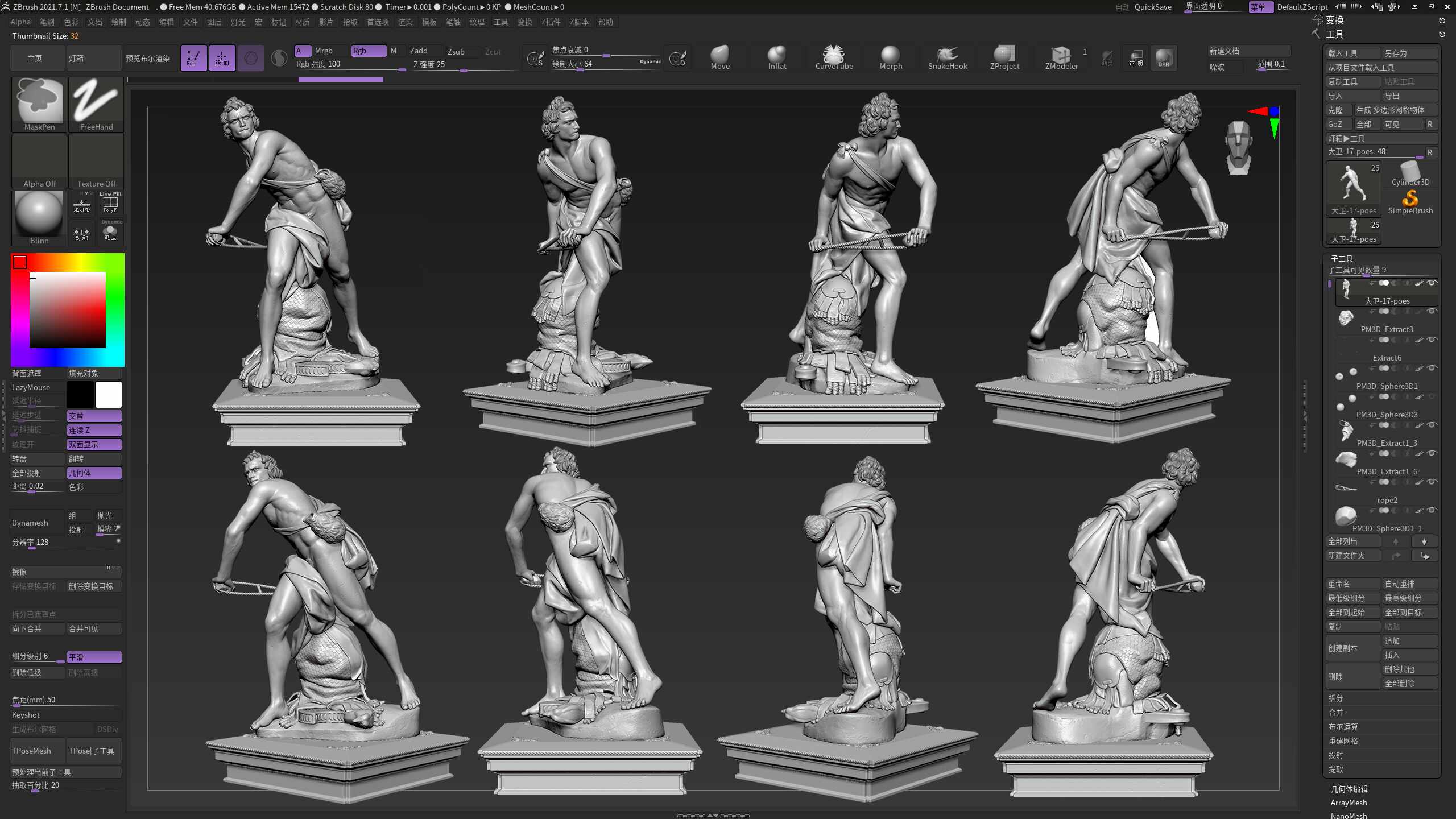The image size is (1456, 819).
Task: Expand the ArrayMesh palette section
Action: pos(1349,803)
